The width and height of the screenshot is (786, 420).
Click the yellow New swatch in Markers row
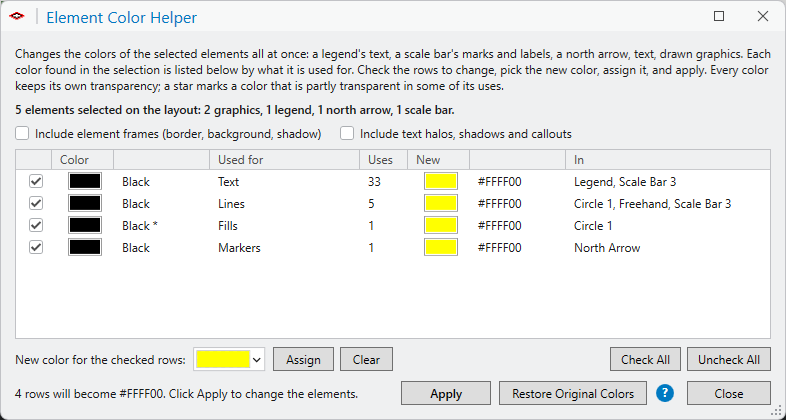click(x=441, y=248)
